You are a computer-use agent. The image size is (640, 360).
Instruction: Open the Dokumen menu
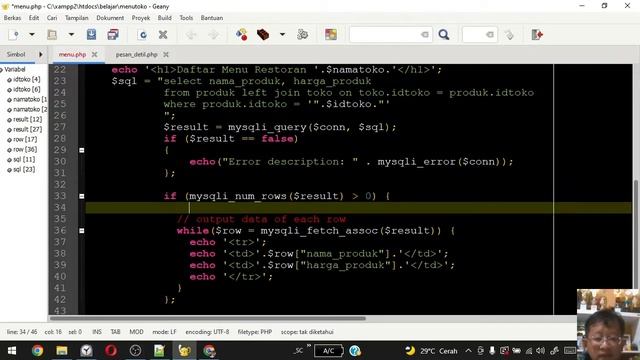pyautogui.click(x=110, y=18)
